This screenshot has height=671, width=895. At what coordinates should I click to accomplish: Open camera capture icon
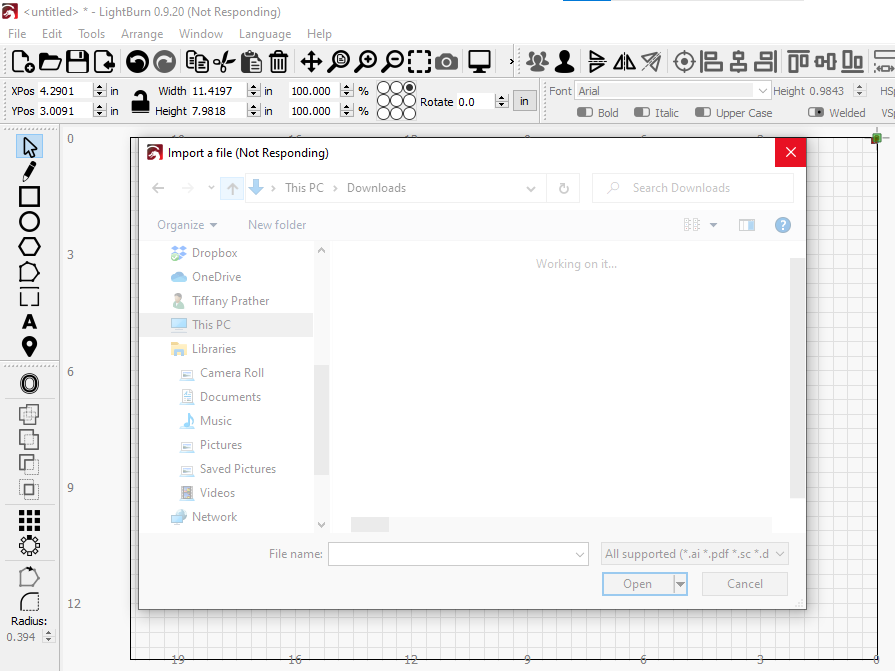click(x=446, y=61)
